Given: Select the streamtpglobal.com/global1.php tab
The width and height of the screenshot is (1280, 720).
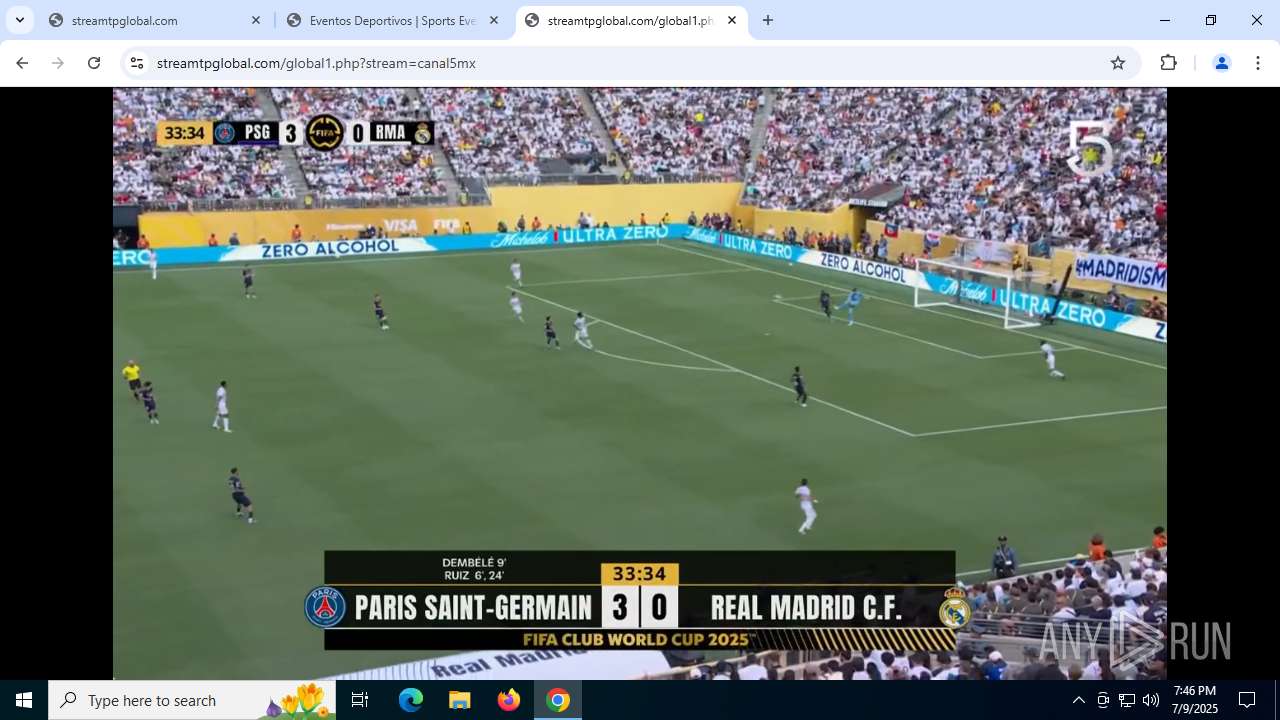Looking at the screenshot, I should coord(630,20).
